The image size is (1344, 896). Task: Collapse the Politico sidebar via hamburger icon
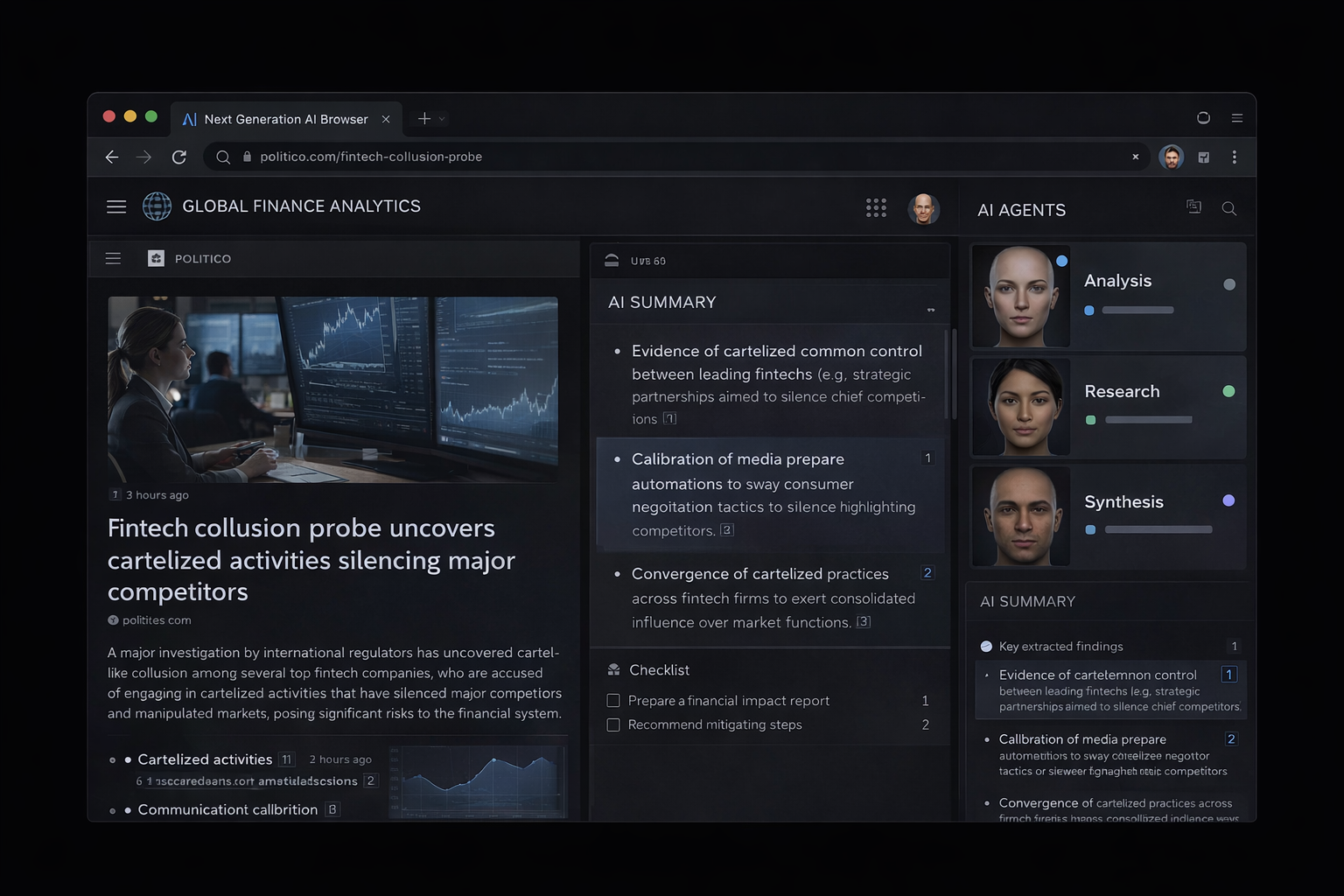(x=113, y=258)
